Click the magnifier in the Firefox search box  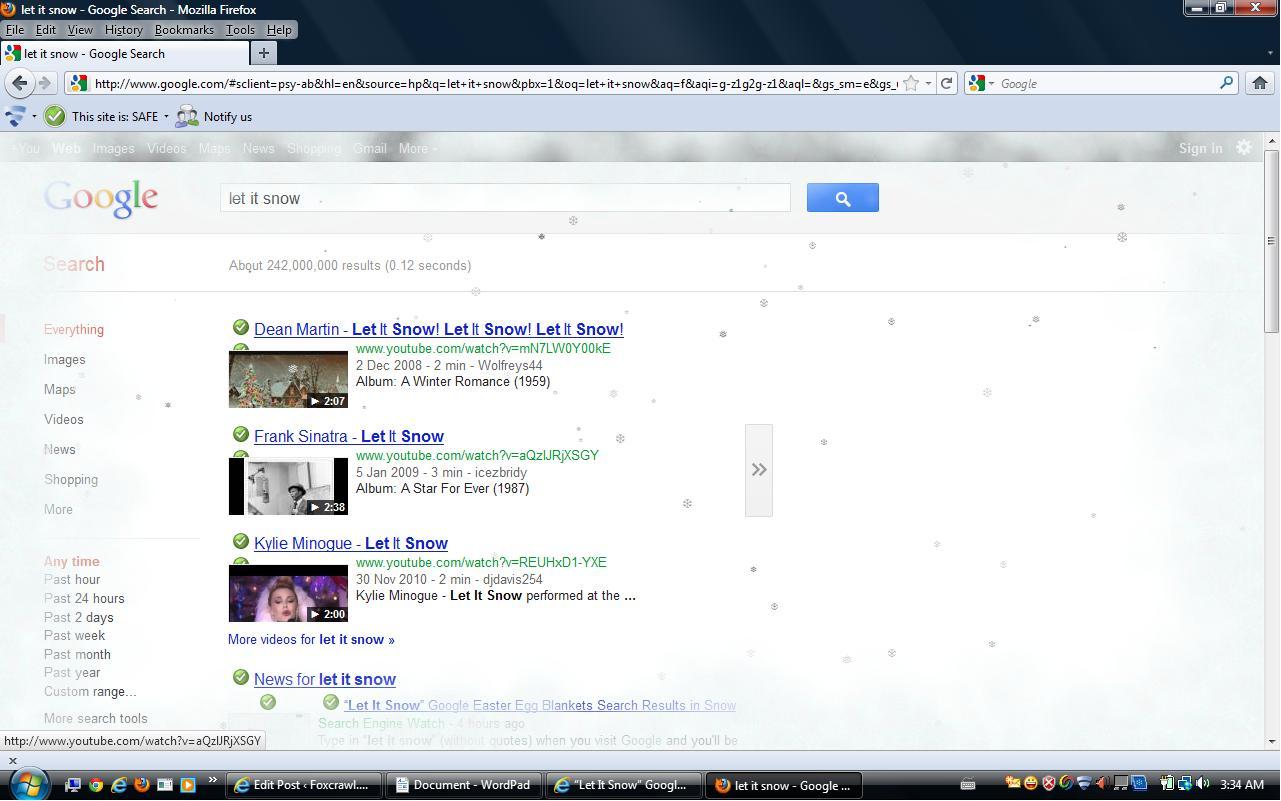click(x=1226, y=83)
